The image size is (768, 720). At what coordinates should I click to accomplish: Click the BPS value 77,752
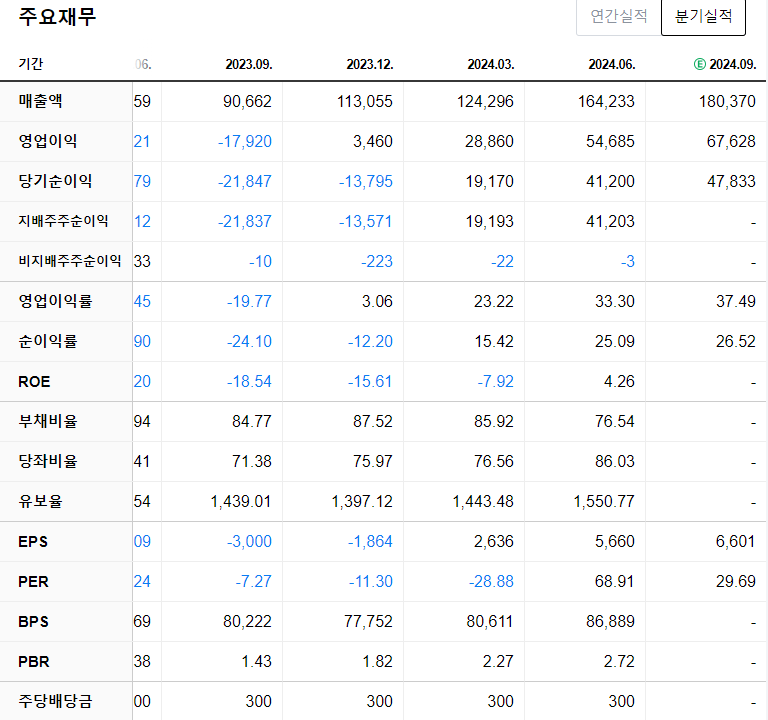368,622
